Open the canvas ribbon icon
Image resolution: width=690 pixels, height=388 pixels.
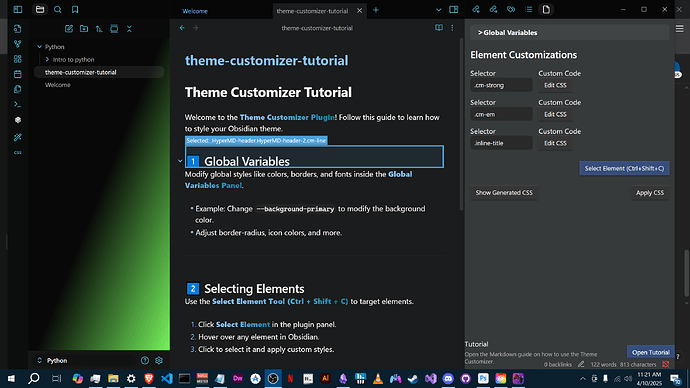18,59
